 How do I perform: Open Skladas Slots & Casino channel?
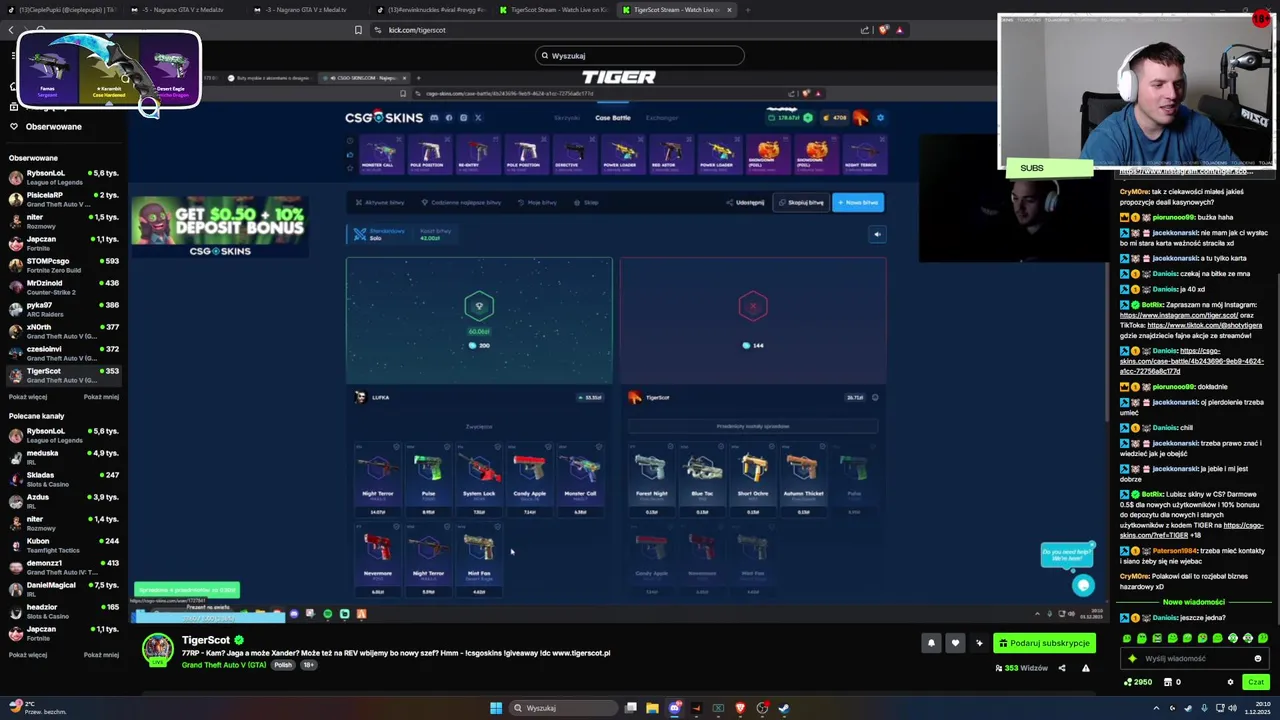point(63,479)
